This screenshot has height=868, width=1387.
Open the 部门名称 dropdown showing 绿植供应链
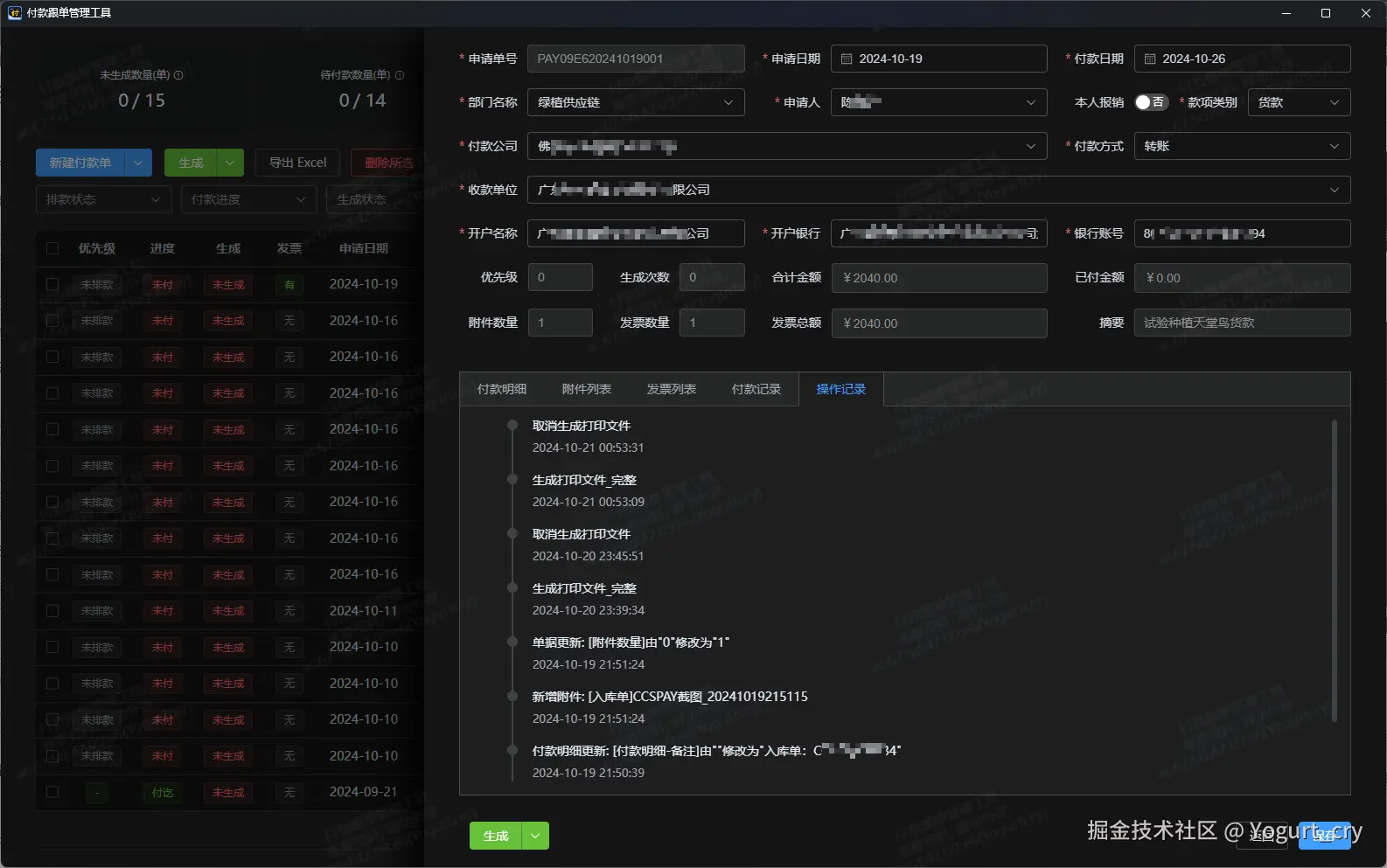pos(636,102)
